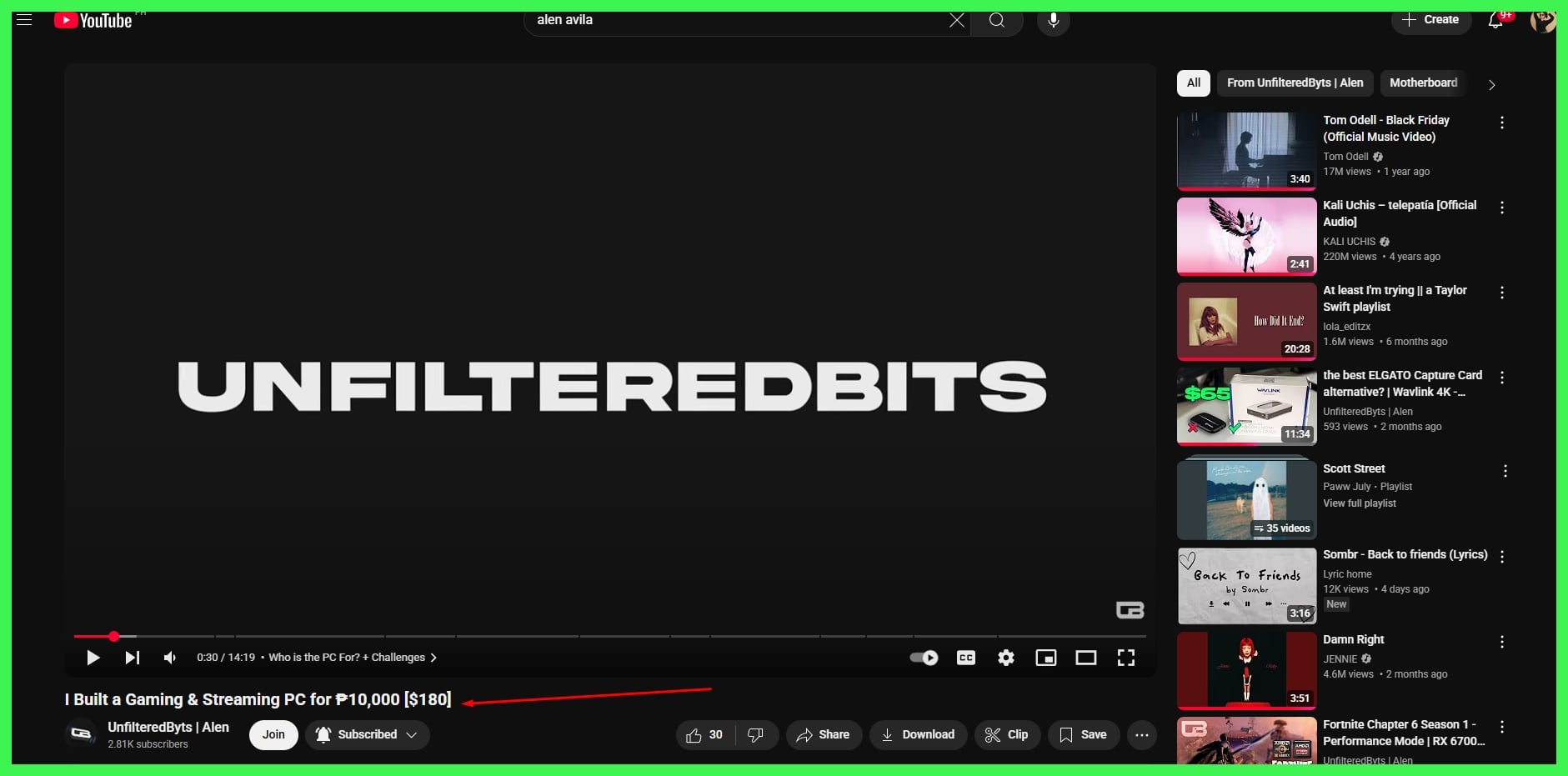Open video settings gear
The image size is (1568, 776).
[x=1006, y=658]
